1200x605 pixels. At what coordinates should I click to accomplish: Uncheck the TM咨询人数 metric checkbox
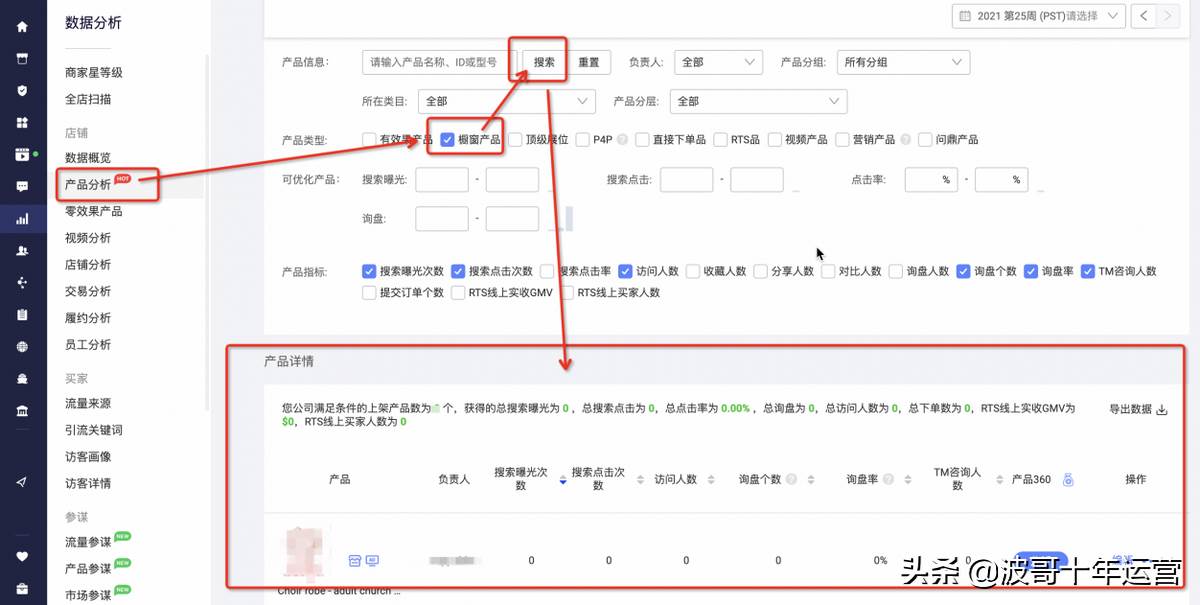coord(1088,271)
